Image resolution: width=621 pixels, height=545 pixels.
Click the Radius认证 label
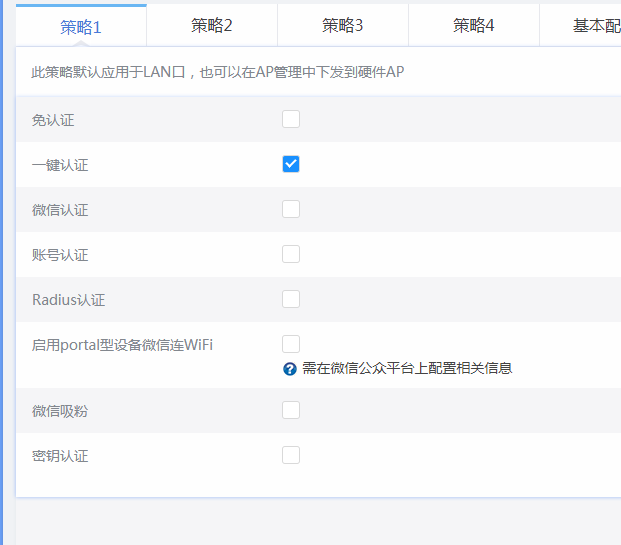point(69,300)
